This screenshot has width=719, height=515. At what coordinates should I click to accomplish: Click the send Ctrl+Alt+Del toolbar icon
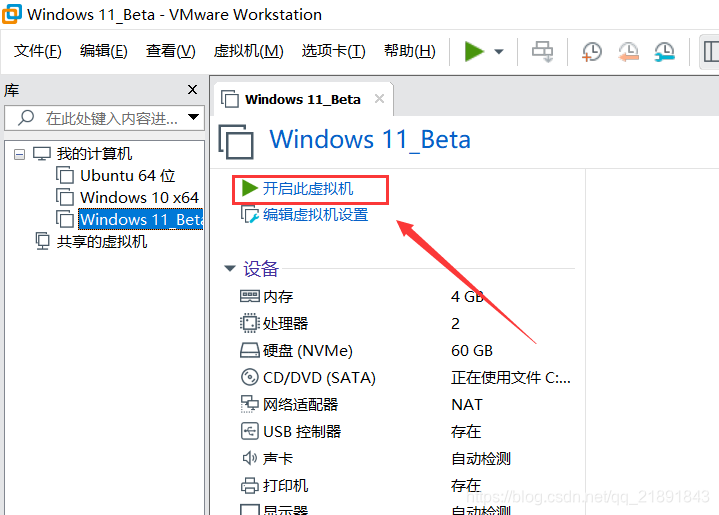[542, 51]
